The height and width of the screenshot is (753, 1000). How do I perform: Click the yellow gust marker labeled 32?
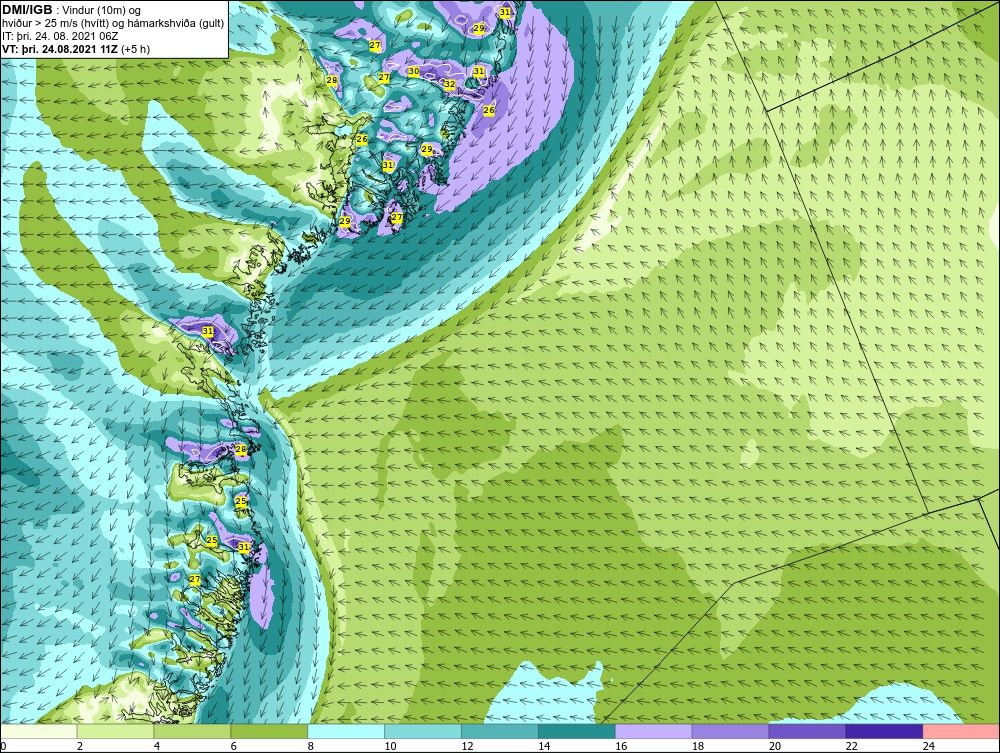click(450, 84)
